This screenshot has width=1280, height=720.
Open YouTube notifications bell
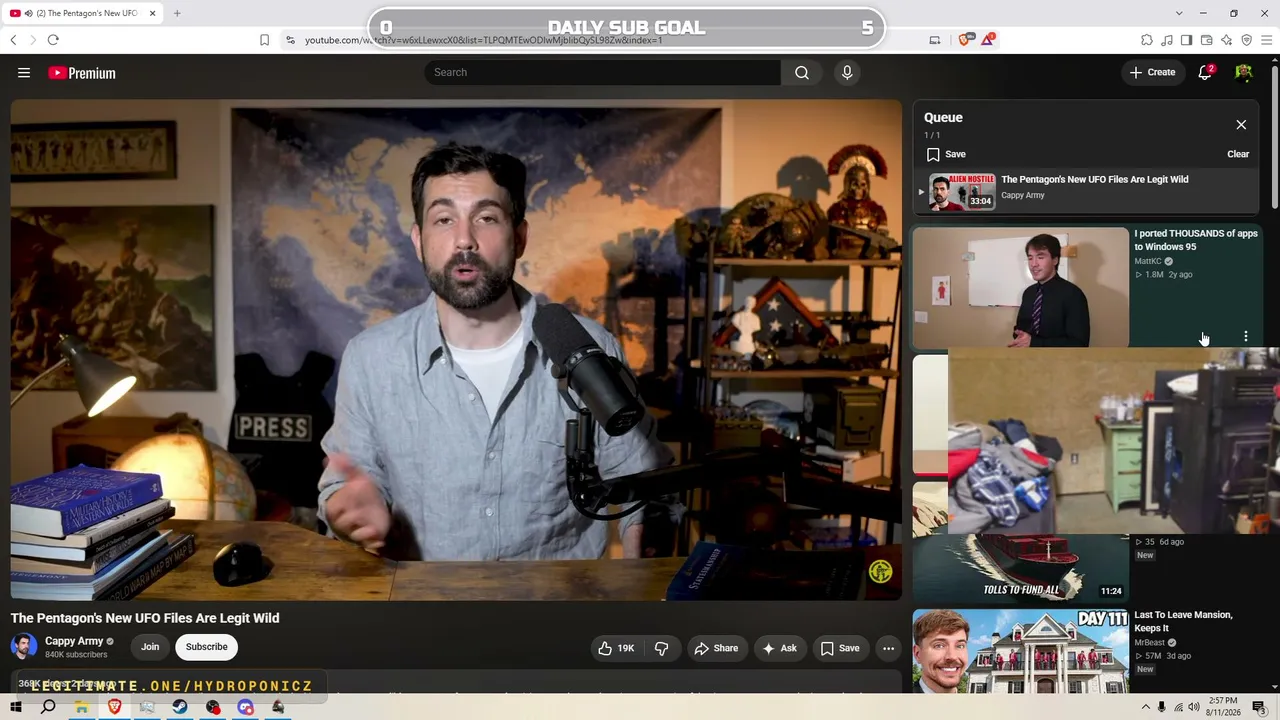click(1205, 72)
